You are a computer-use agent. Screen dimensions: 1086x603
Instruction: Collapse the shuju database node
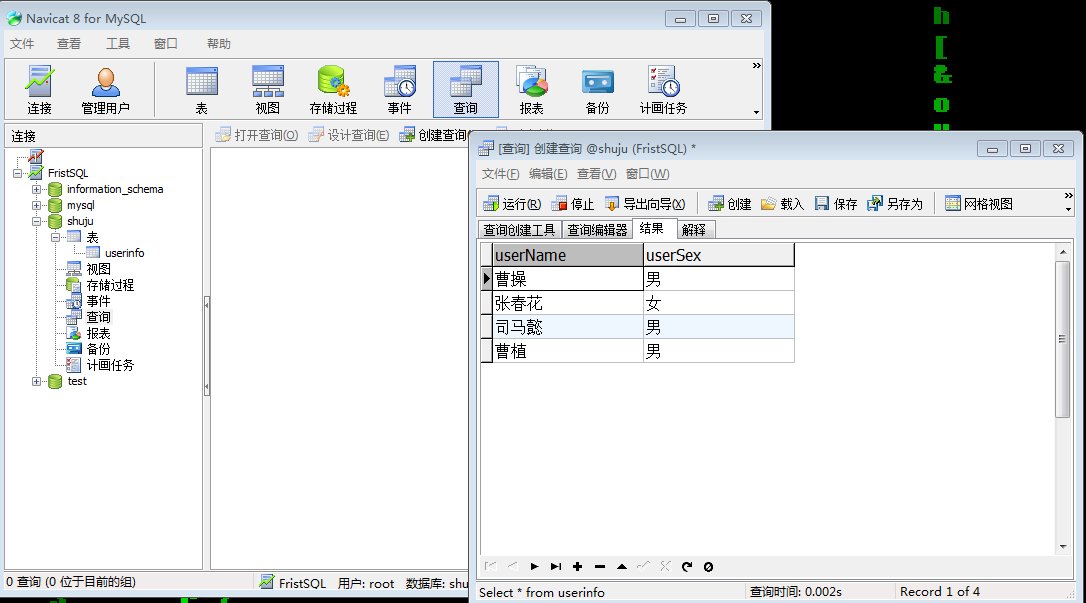(37, 221)
